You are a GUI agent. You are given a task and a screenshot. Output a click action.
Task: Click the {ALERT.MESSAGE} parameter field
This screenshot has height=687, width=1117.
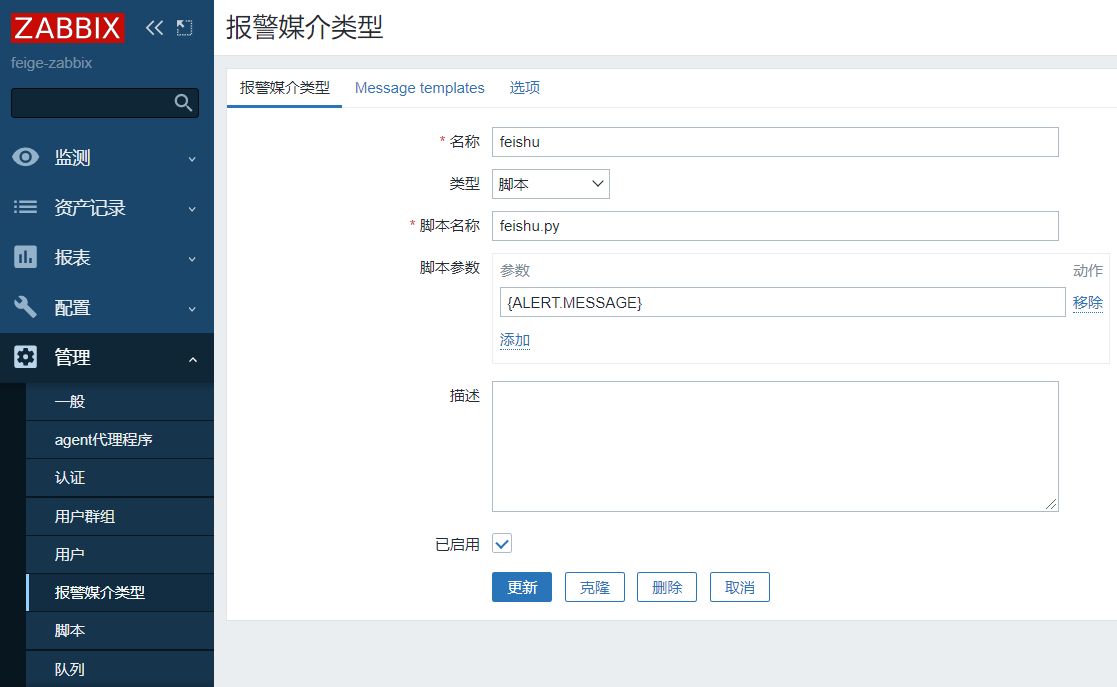782,302
